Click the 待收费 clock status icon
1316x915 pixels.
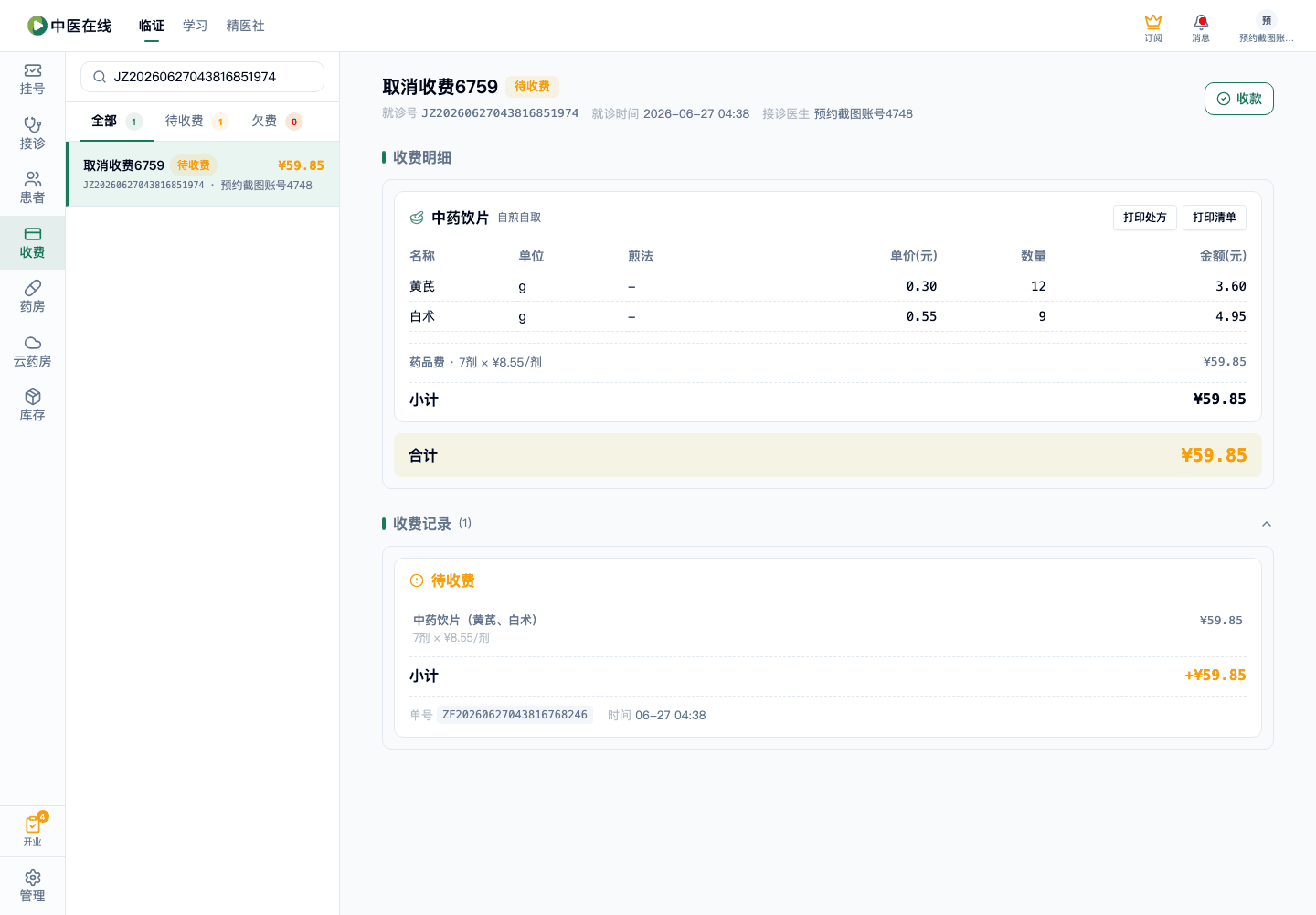[417, 580]
